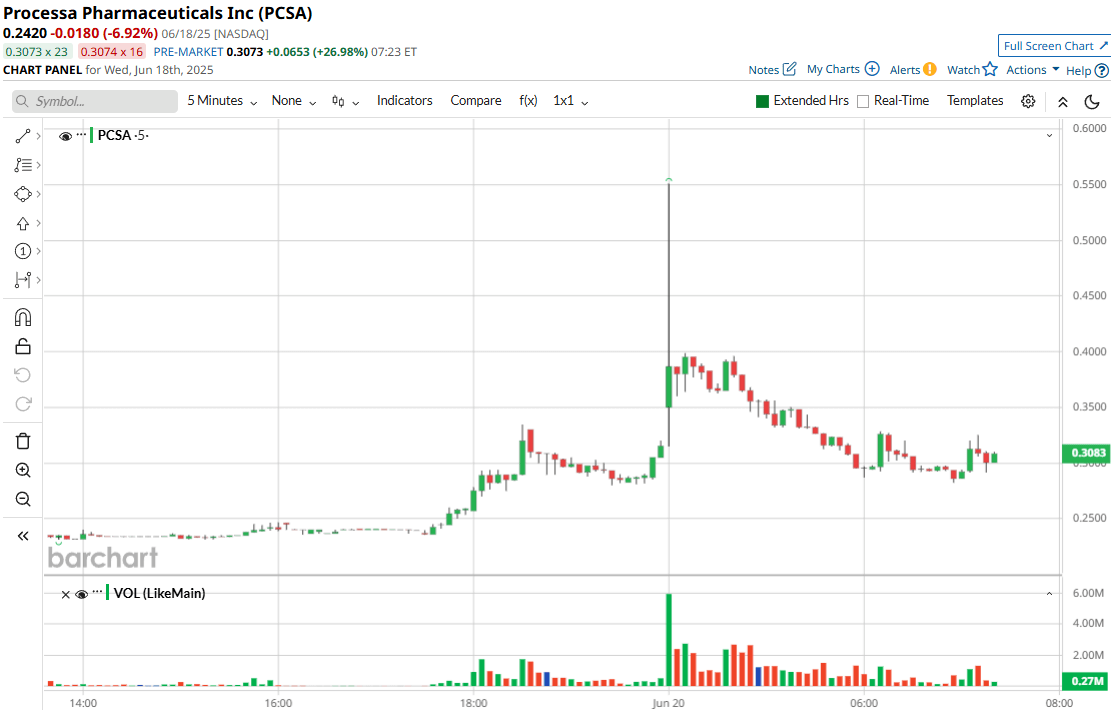Click the Full Screen Chart button
Viewport: 1111px width, 710px height.
click(x=1054, y=45)
